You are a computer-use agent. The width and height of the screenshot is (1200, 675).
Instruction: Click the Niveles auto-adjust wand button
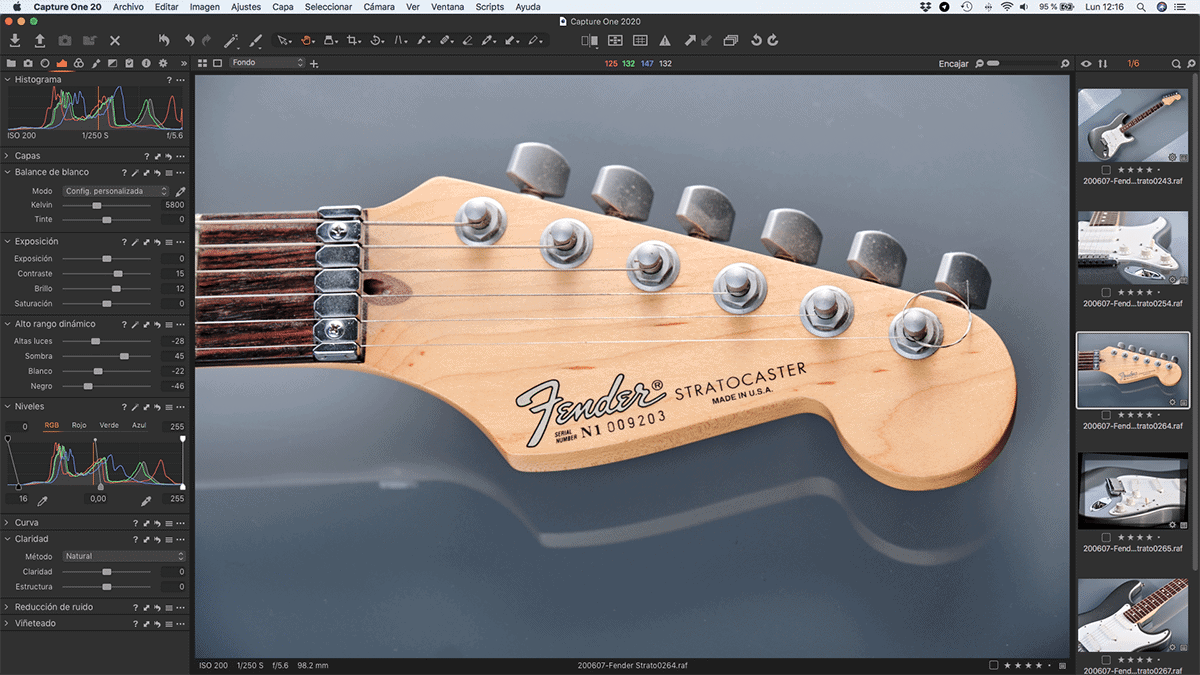(135, 408)
